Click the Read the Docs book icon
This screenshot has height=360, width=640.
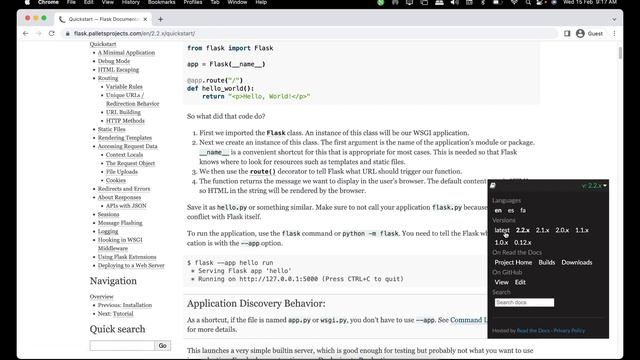pyautogui.click(x=493, y=186)
